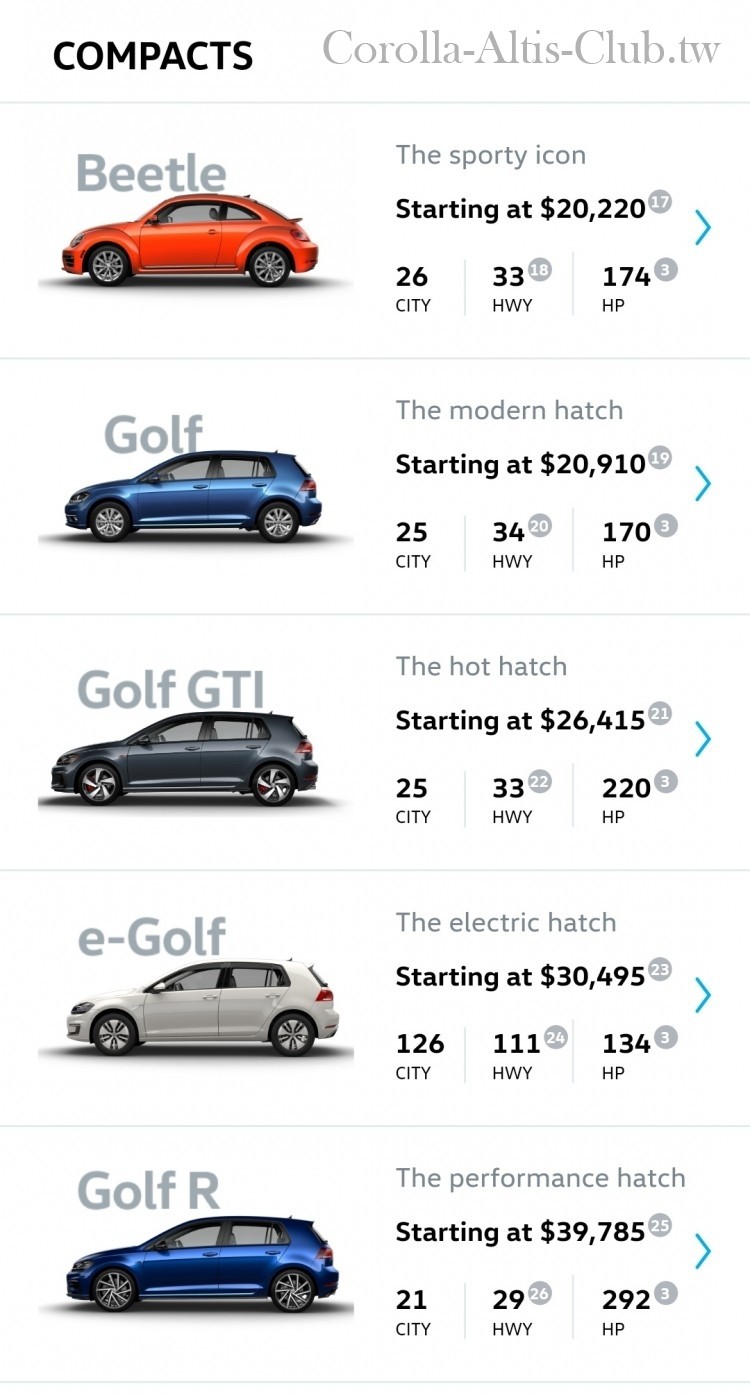Viewport: 750px width, 1396px height.
Task: Expand Golf R details with right chevron
Action: 703,1251
